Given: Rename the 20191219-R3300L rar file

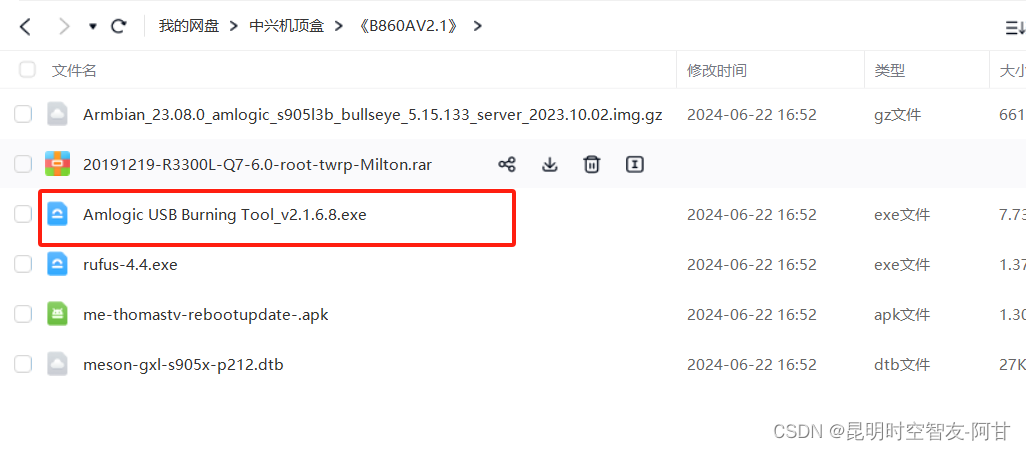Looking at the screenshot, I should 635,164.
